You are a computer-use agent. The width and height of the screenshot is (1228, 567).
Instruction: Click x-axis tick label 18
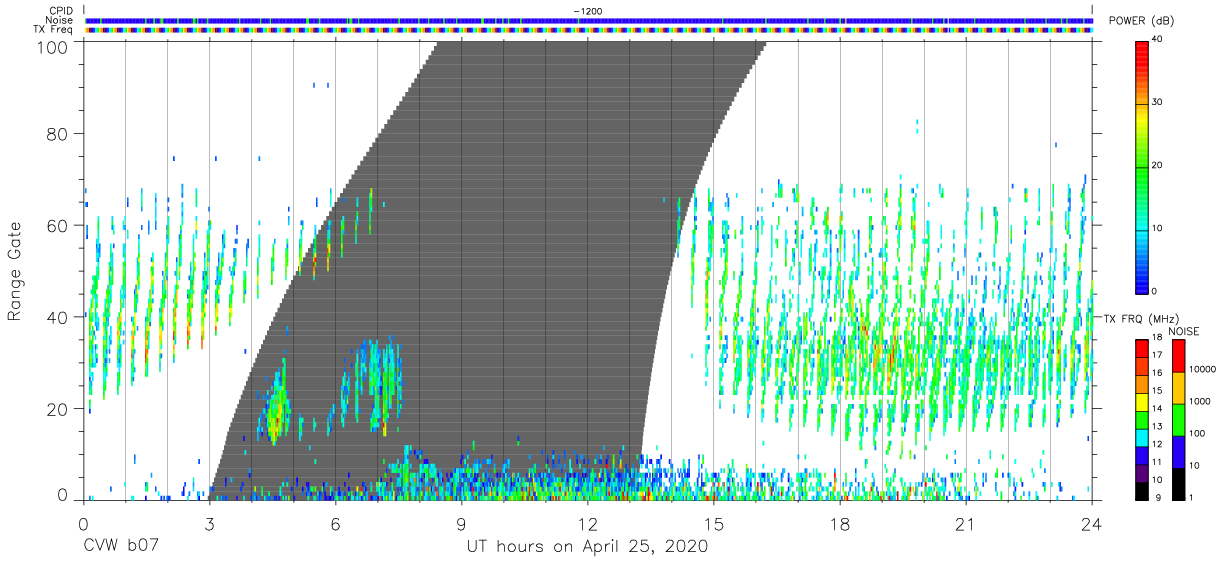[x=840, y=524]
